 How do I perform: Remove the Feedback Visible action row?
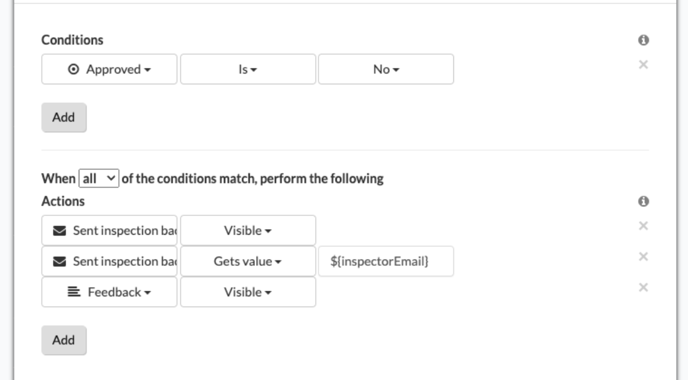pos(643,287)
